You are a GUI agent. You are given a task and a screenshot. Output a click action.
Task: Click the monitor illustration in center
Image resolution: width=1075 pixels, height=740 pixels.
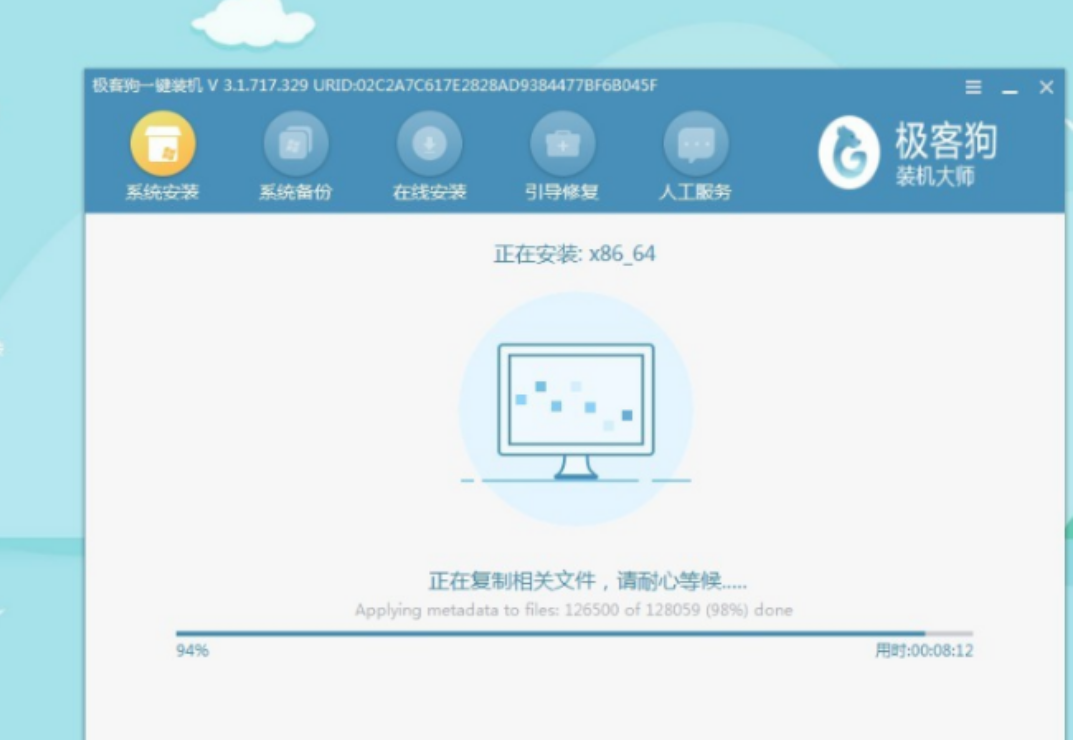coord(576,410)
